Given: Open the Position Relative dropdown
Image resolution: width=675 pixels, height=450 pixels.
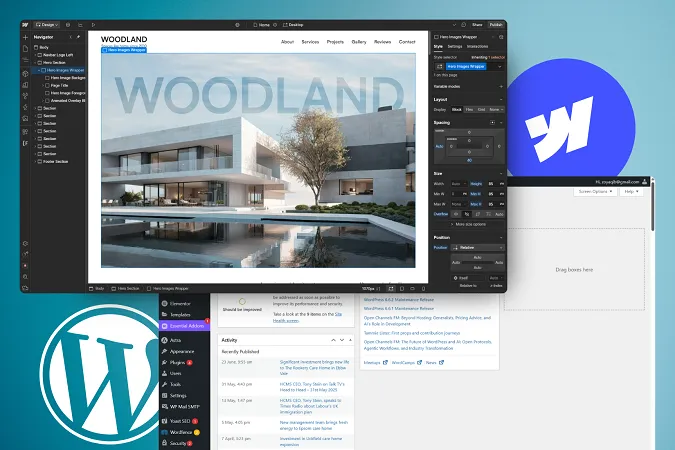Looking at the screenshot, I should point(477,248).
